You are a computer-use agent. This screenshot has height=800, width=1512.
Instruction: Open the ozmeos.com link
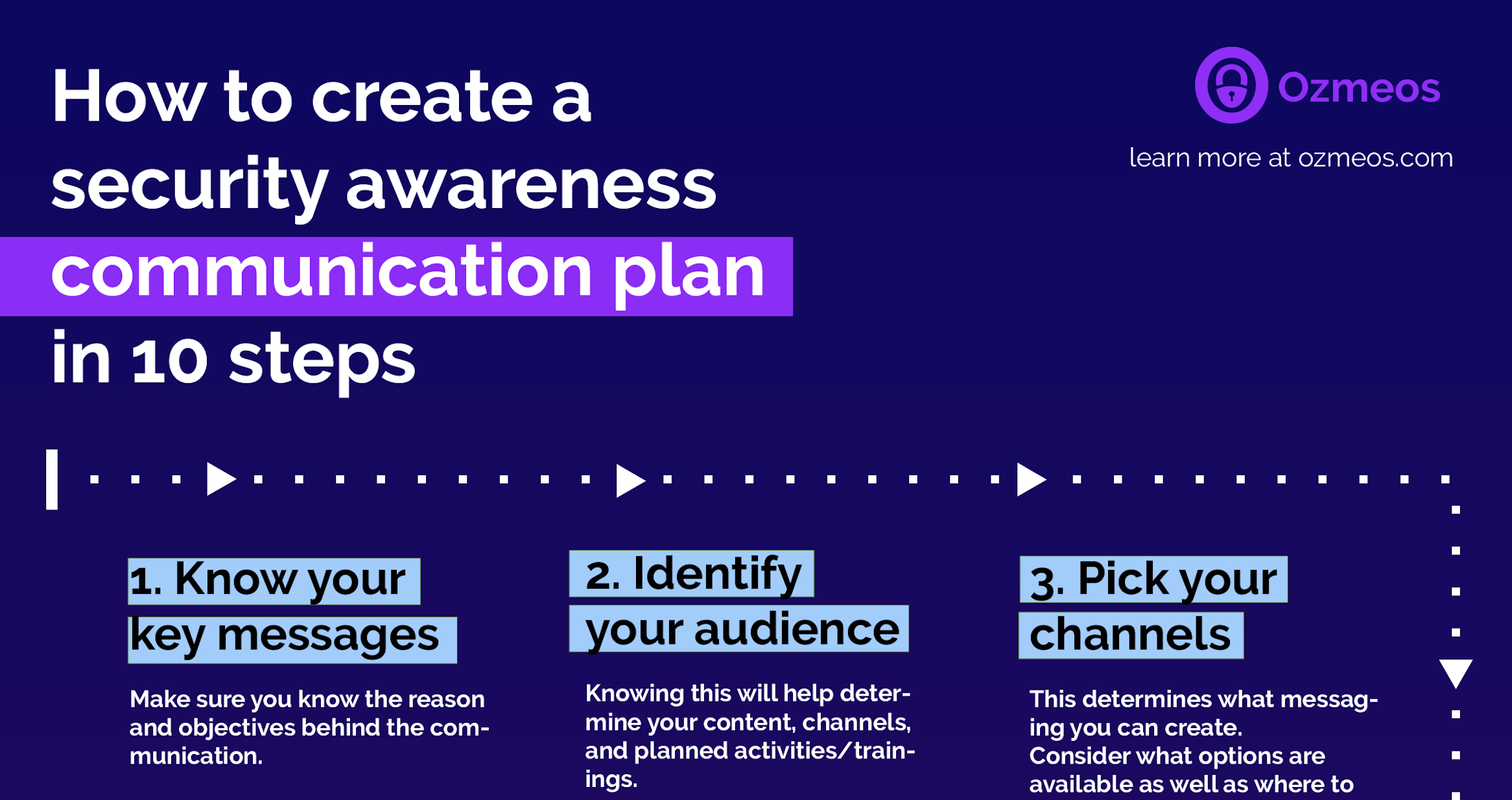[x=1350, y=155]
